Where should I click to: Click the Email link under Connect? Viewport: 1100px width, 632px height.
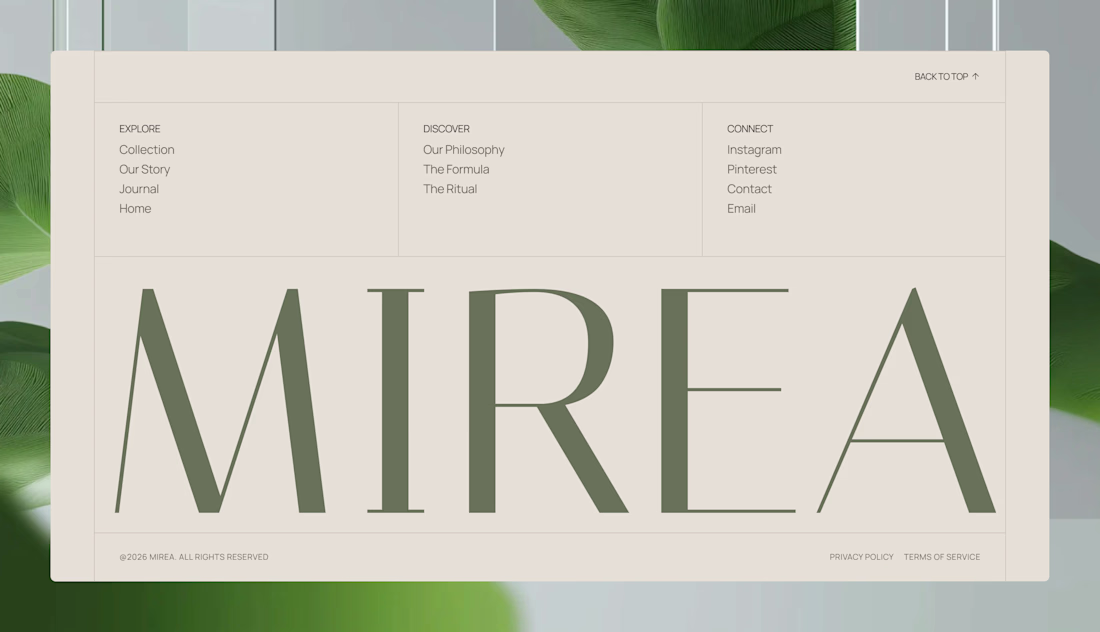pyautogui.click(x=741, y=208)
